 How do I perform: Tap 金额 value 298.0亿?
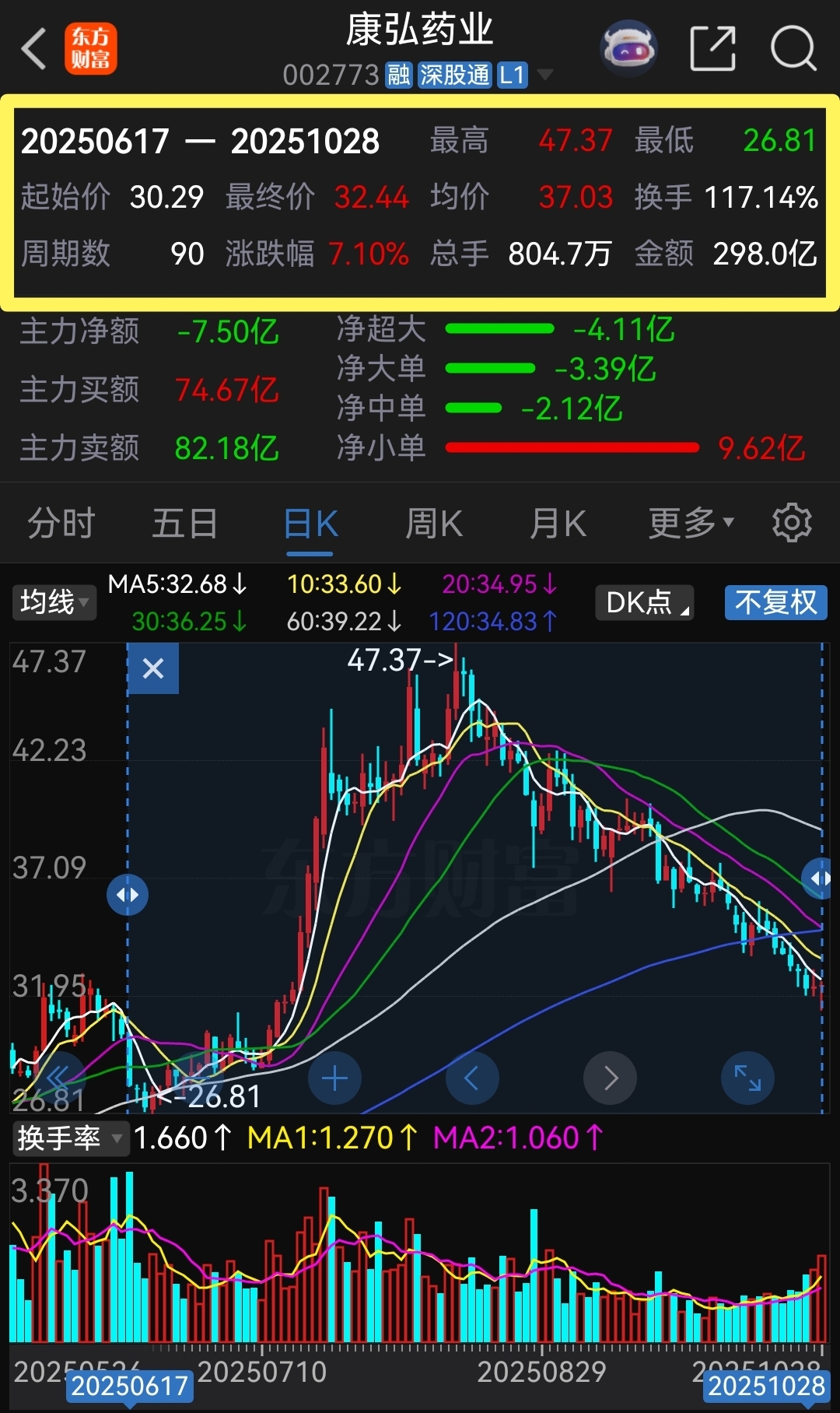pyautogui.click(x=765, y=254)
